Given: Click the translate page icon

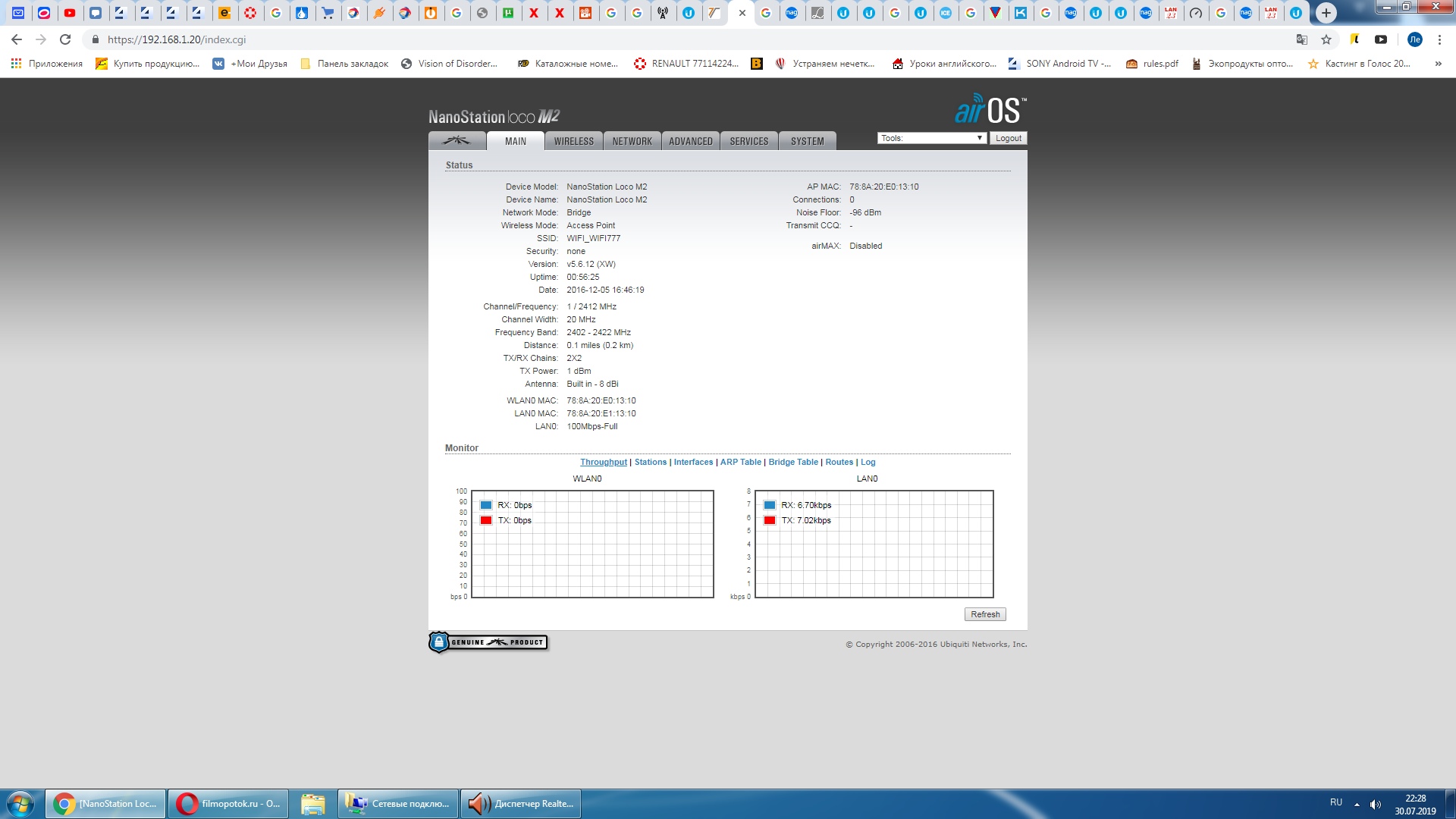Looking at the screenshot, I should [x=1302, y=39].
